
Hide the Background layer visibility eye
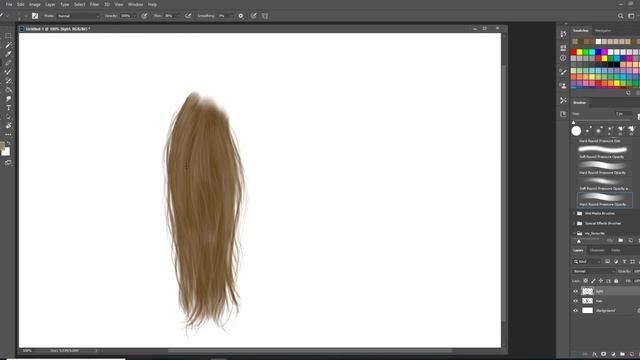point(576,311)
